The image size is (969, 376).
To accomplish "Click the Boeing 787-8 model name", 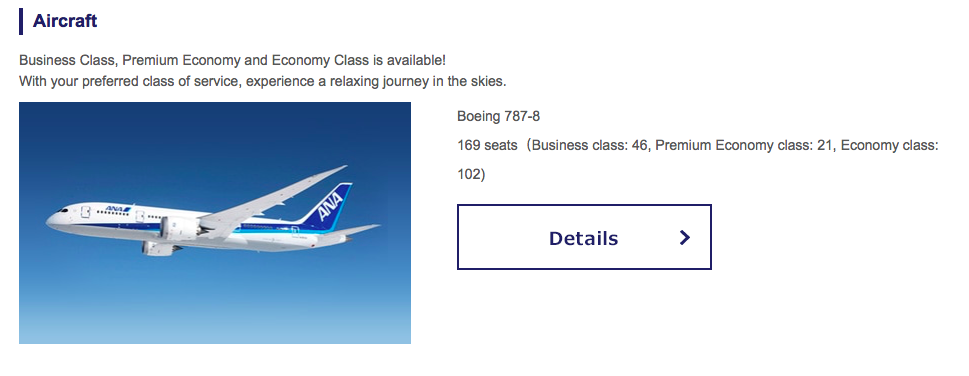I will click(499, 116).
